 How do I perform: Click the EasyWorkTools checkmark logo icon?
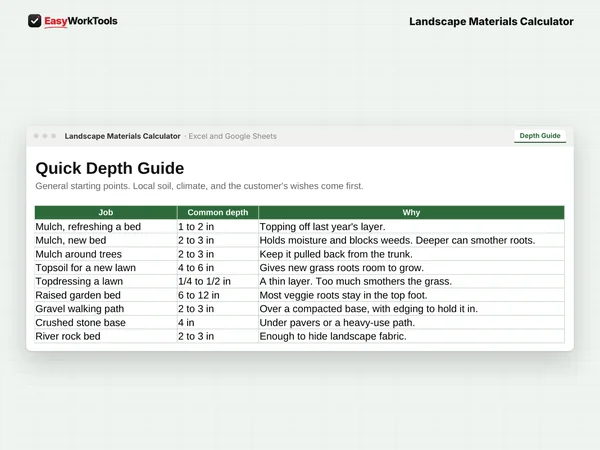coord(34,21)
